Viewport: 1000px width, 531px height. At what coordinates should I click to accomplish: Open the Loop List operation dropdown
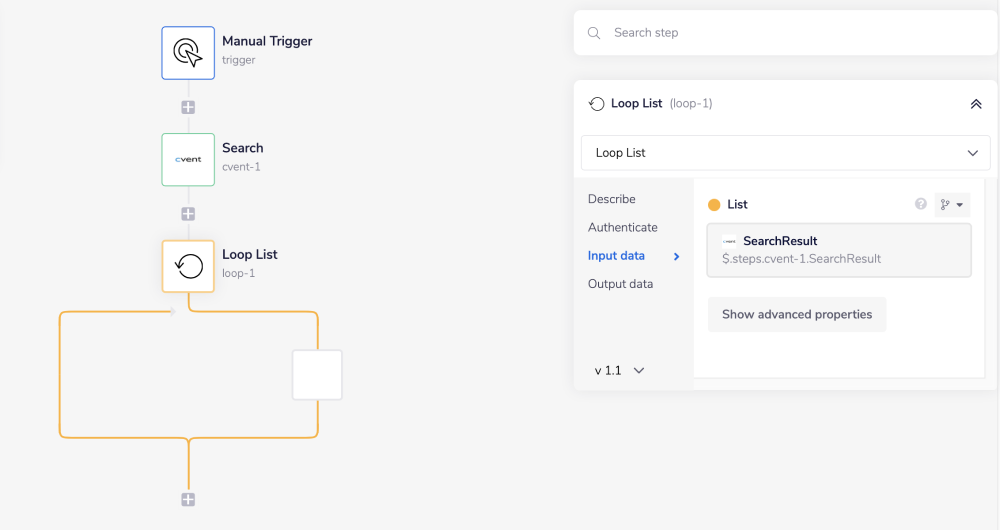tap(785, 153)
